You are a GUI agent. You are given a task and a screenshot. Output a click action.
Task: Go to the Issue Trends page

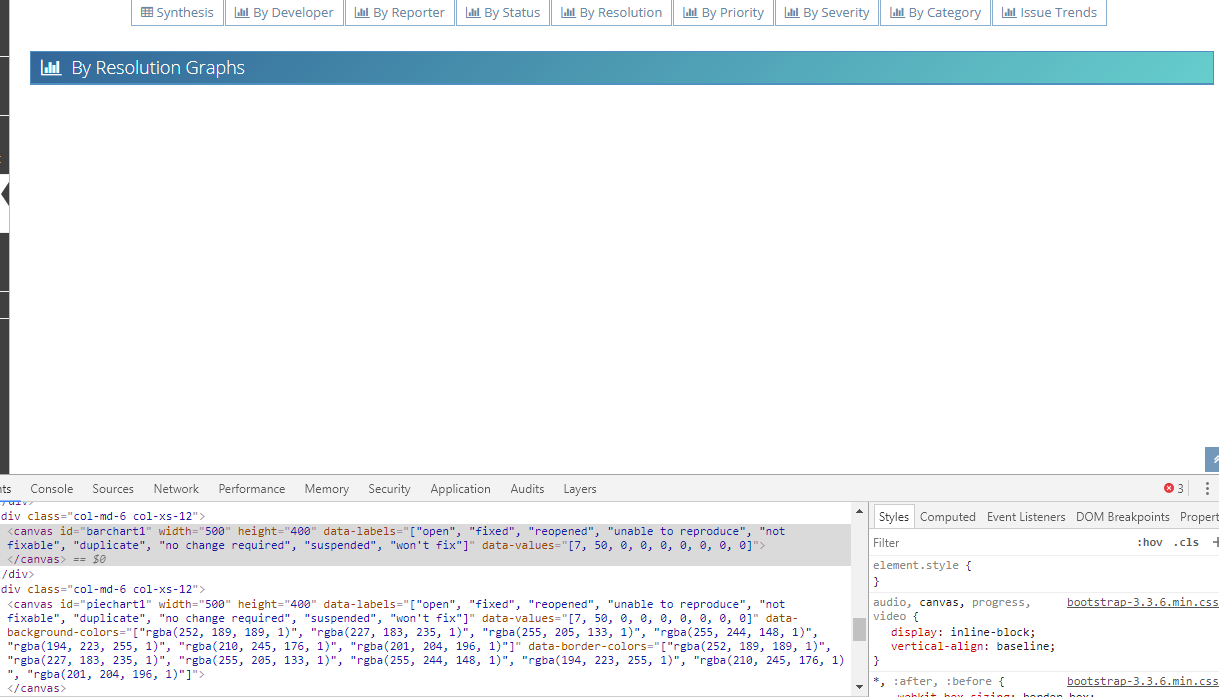click(x=1049, y=13)
